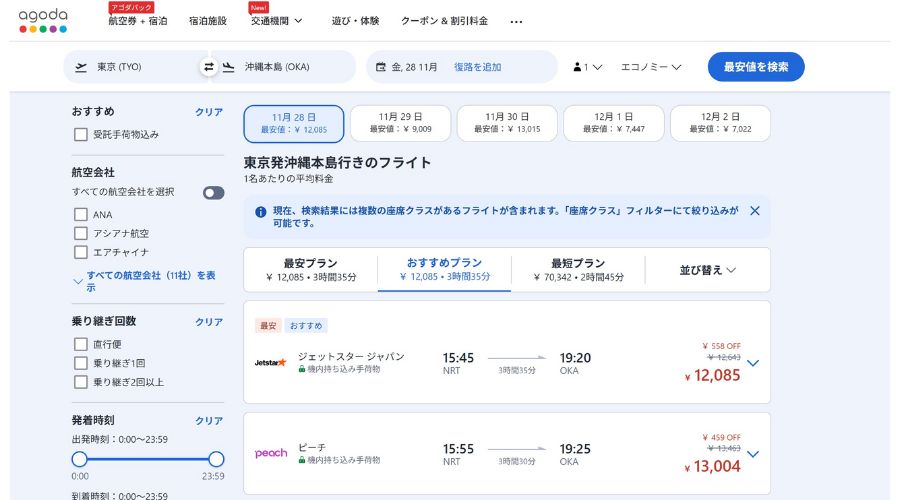Check the ANA airline filter

(81, 215)
